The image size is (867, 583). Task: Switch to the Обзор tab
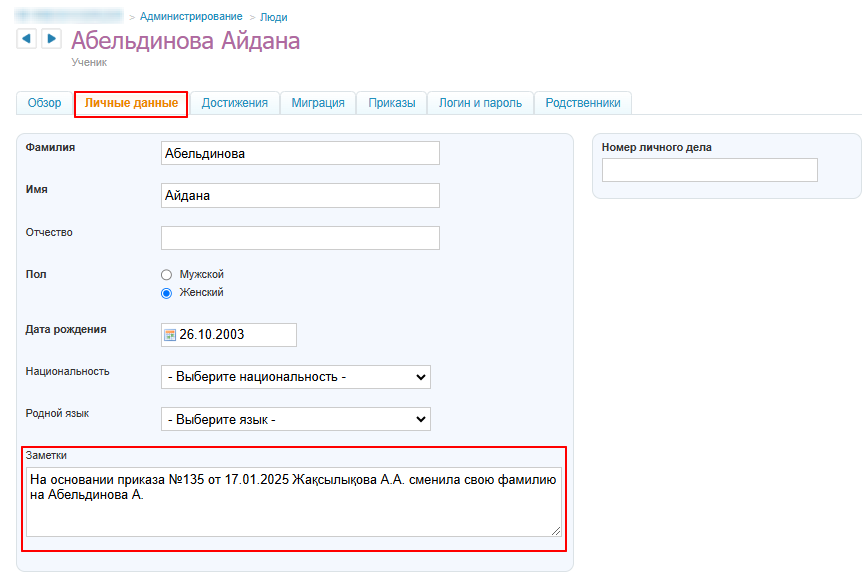click(45, 103)
